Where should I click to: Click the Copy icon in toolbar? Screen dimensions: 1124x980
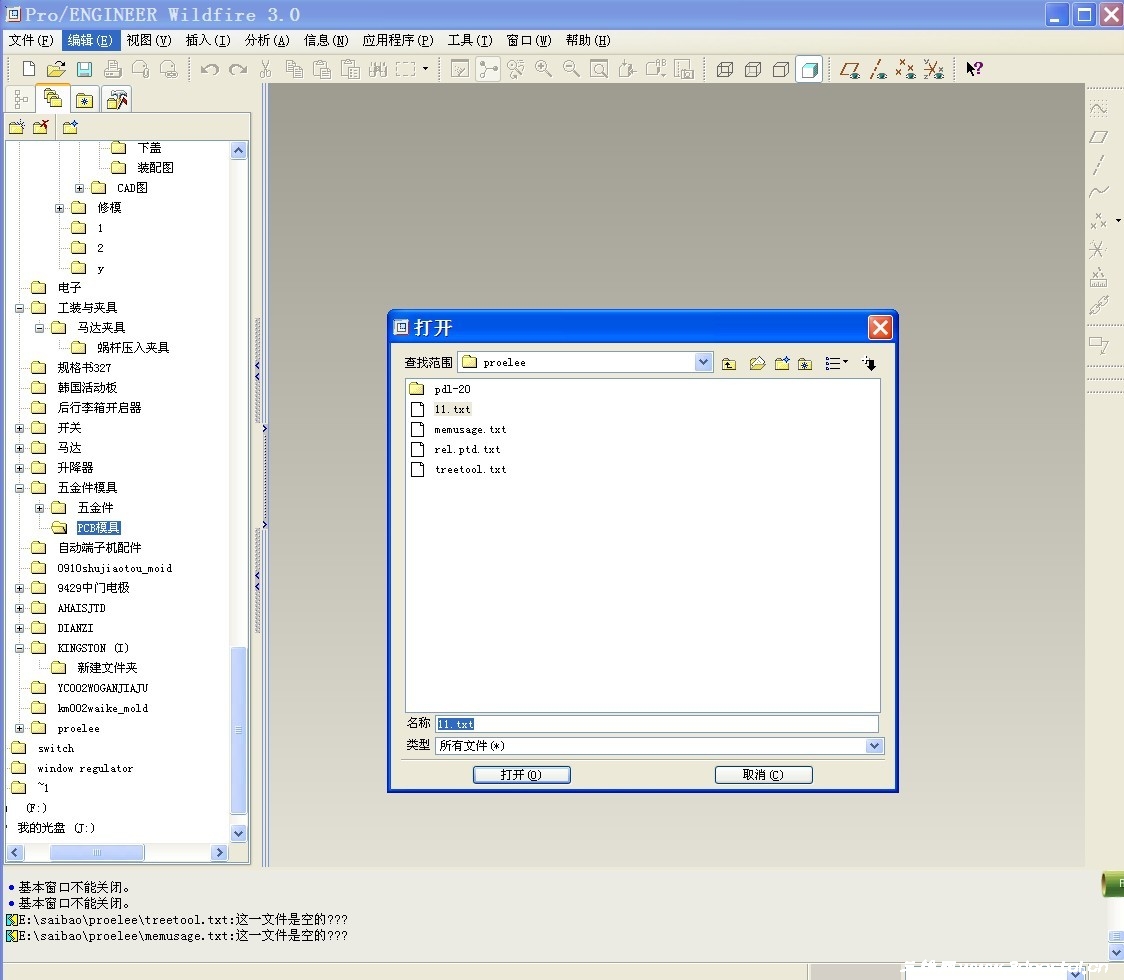294,69
